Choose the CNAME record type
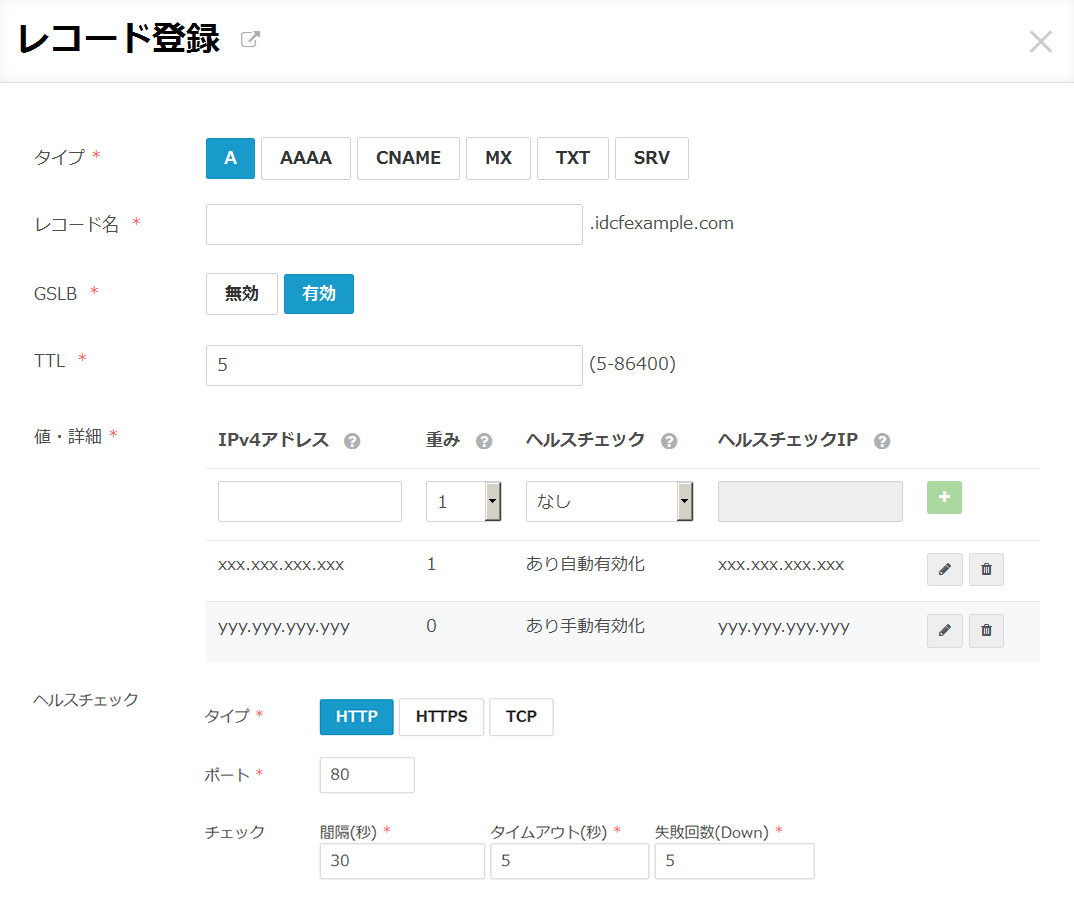The image size is (1074, 900). click(x=408, y=158)
